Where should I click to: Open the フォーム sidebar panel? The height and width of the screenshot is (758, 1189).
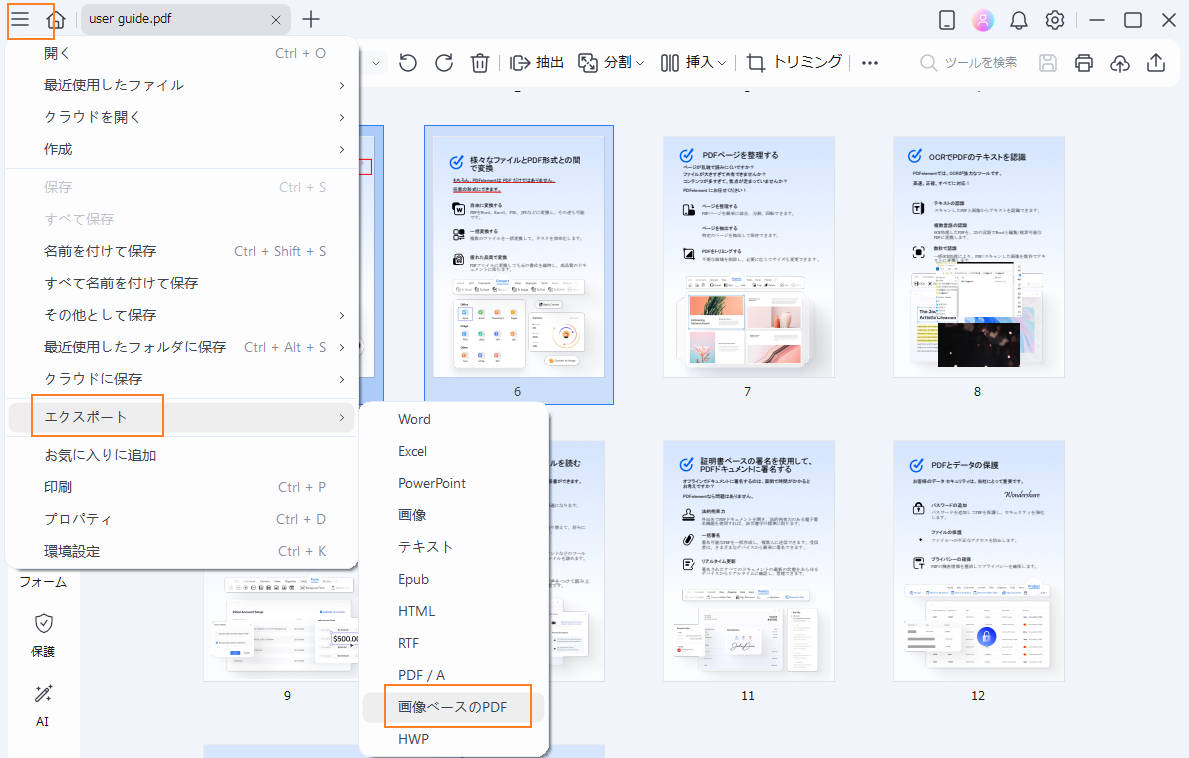point(42,580)
